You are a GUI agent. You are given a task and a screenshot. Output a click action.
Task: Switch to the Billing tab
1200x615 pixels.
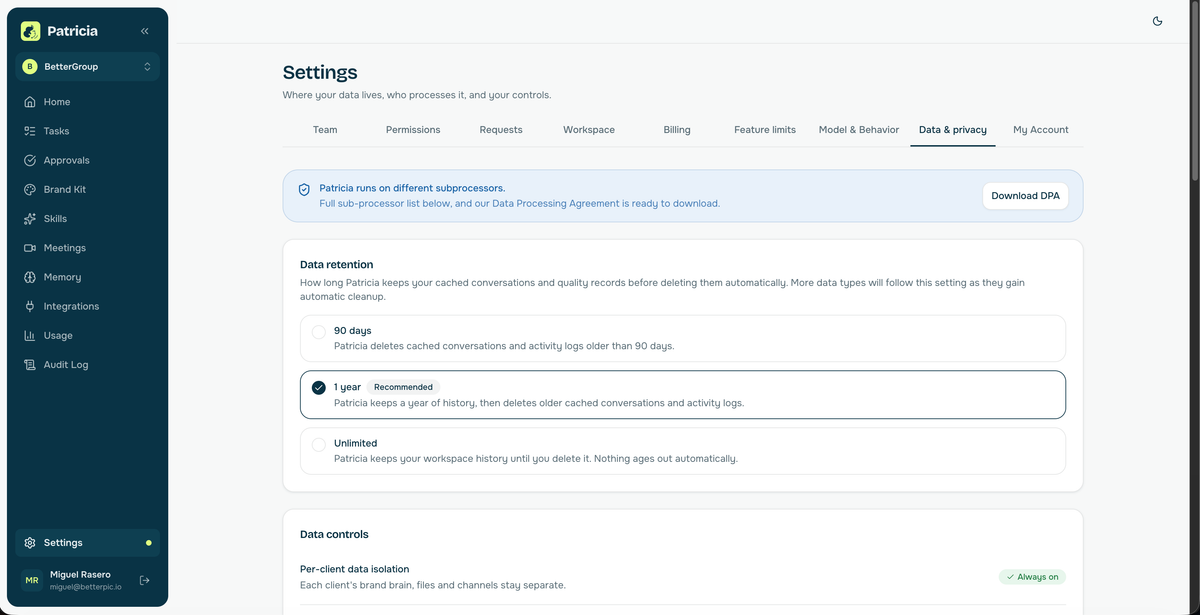(x=677, y=130)
